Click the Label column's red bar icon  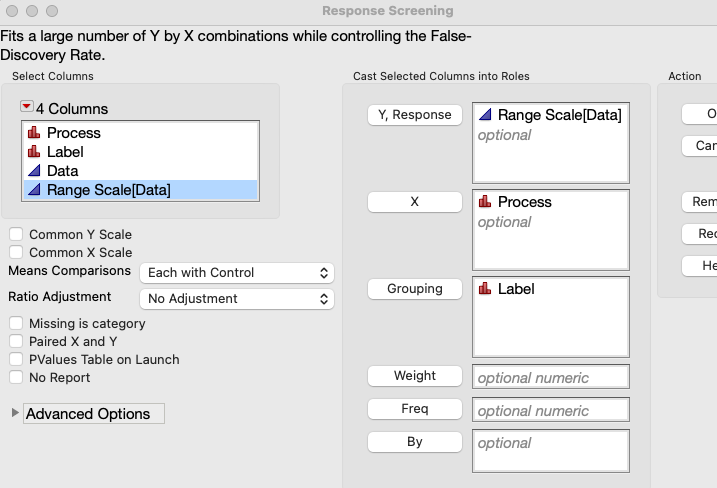(33, 152)
